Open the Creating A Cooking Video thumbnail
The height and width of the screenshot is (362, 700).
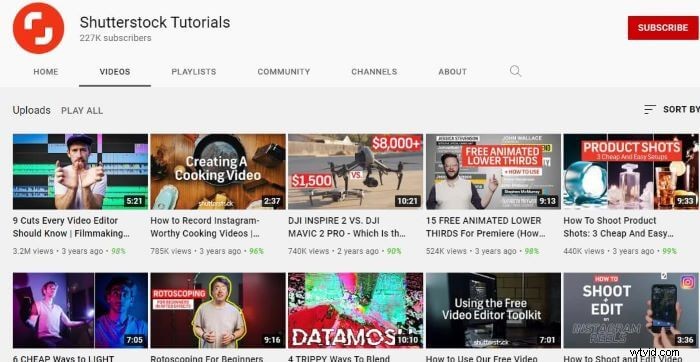[x=218, y=171]
